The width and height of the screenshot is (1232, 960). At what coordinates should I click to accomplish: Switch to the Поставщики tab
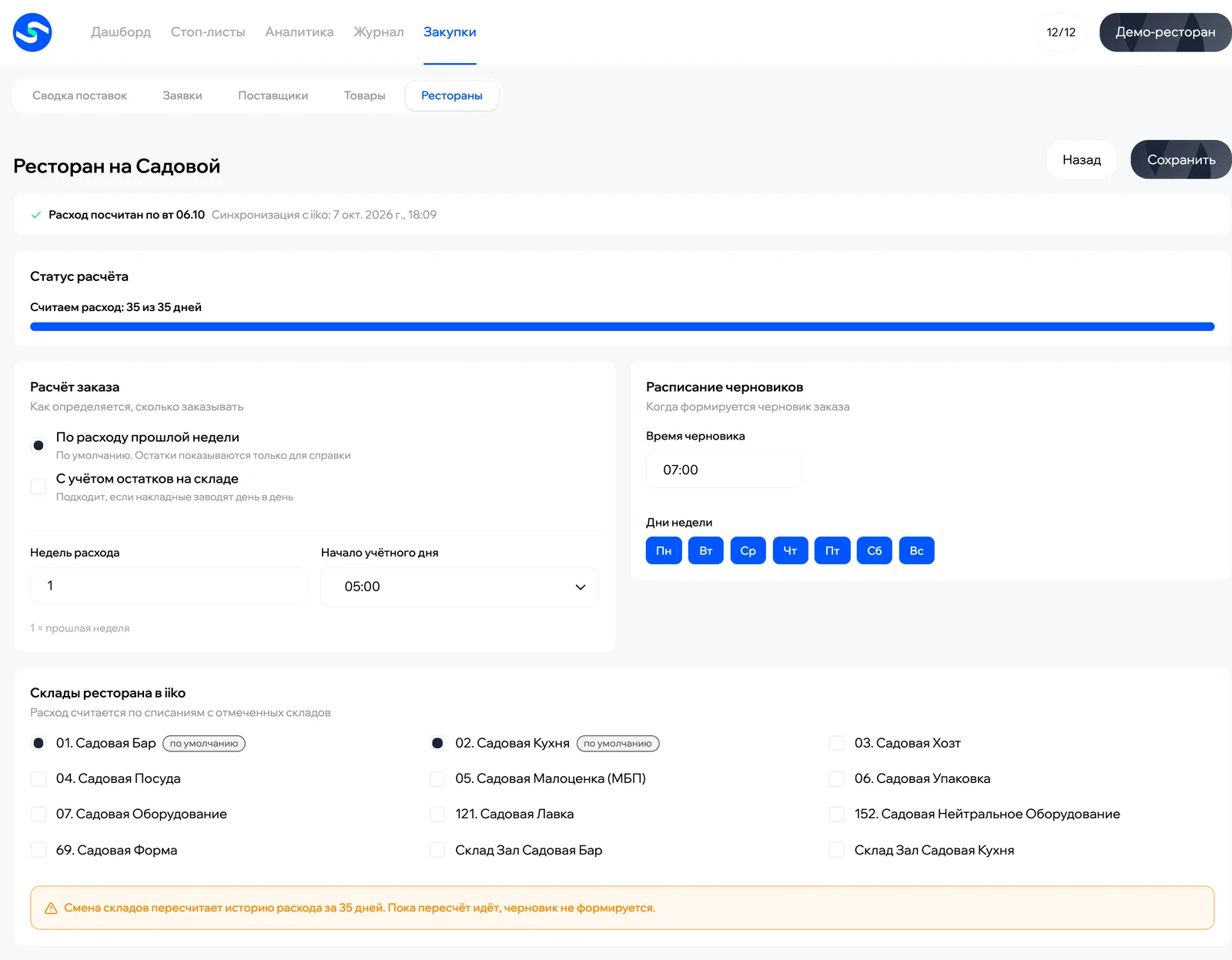pos(273,95)
